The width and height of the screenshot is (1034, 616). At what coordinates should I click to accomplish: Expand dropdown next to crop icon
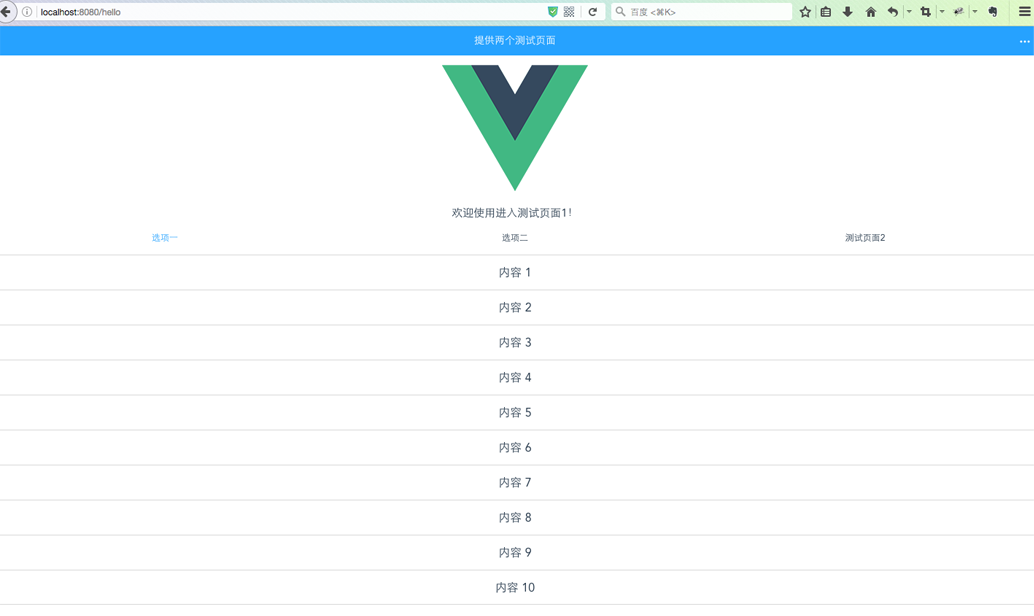point(942,12)
